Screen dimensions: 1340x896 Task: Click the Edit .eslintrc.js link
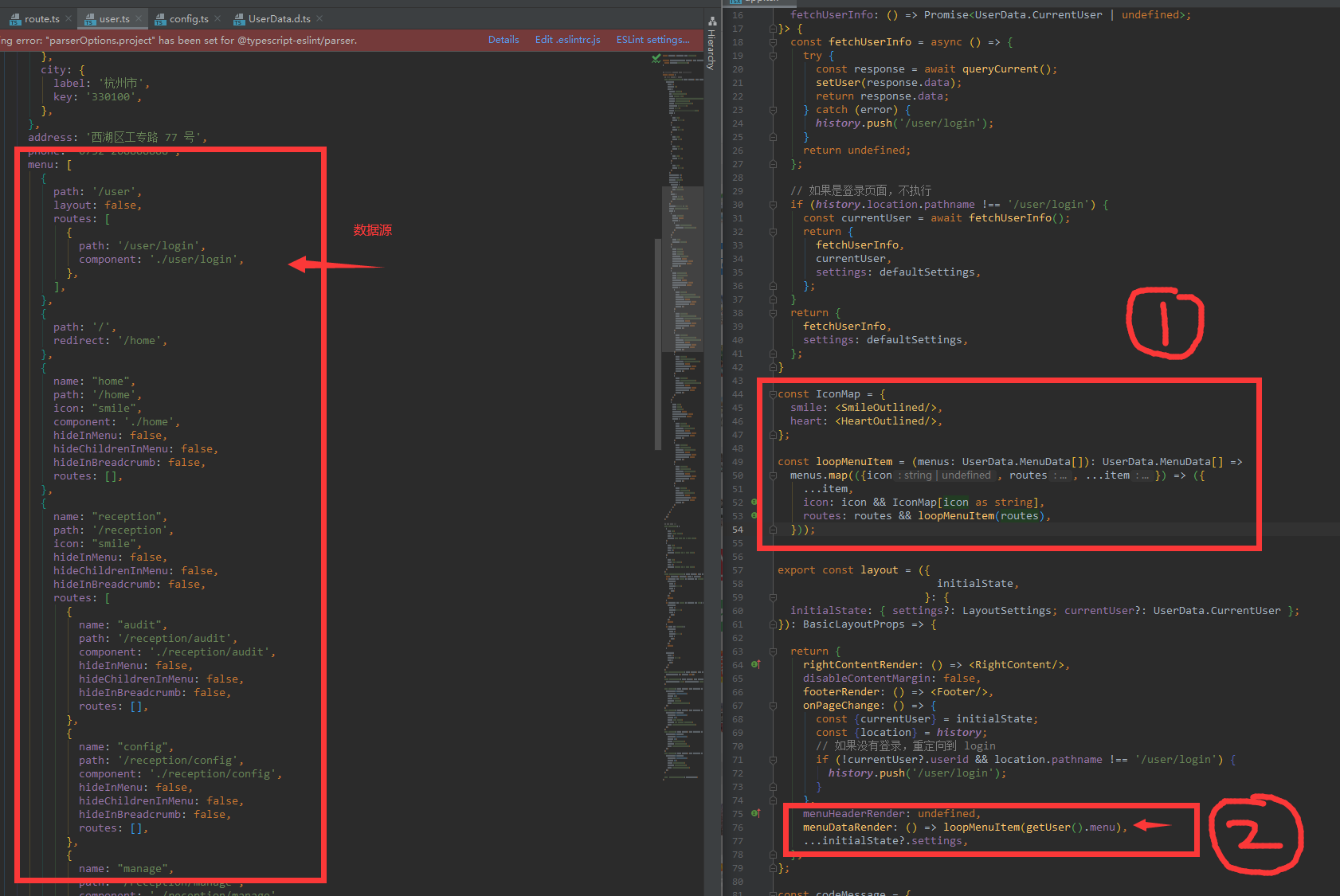(568, 40)
